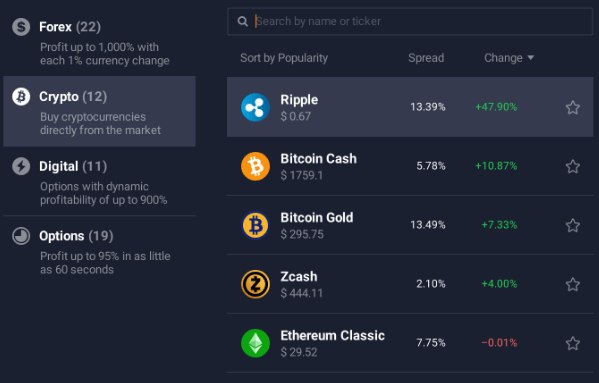Screen dimensions: 599x383
Task: Click the Digital lightning bolt icon
Action: pos(21,166)
